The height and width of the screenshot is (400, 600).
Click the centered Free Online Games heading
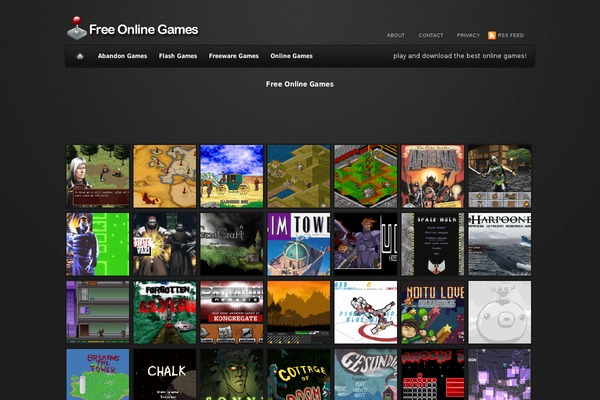pyautogui.click(x=300, y=84)
